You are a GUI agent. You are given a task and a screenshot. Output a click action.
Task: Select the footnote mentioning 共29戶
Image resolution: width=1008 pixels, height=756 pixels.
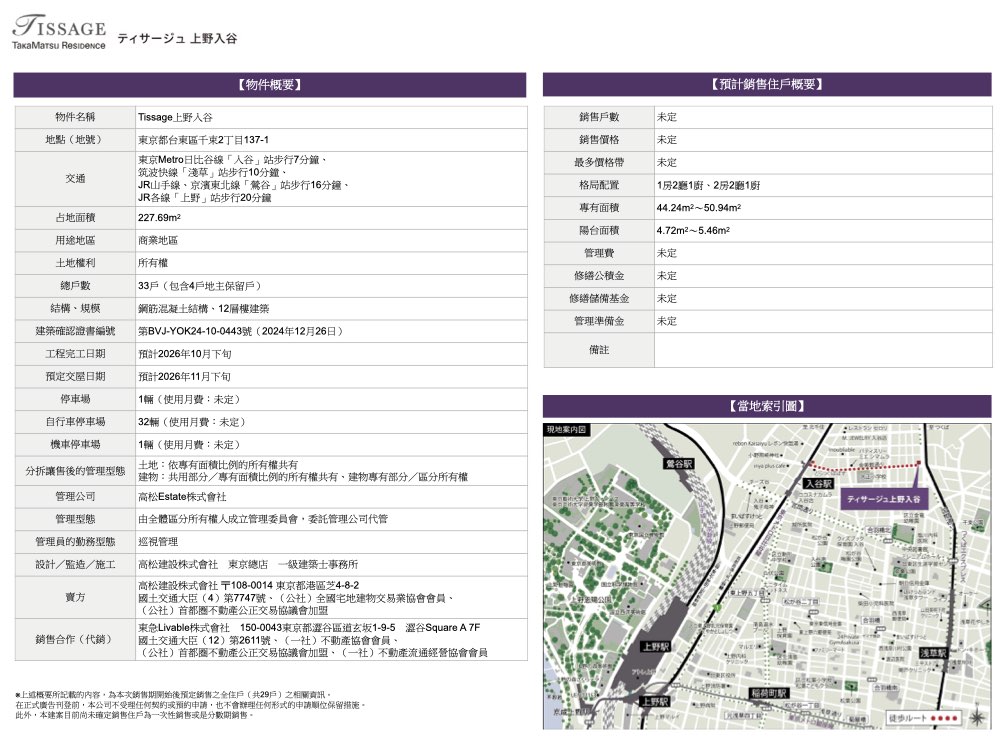coord(175,695)
